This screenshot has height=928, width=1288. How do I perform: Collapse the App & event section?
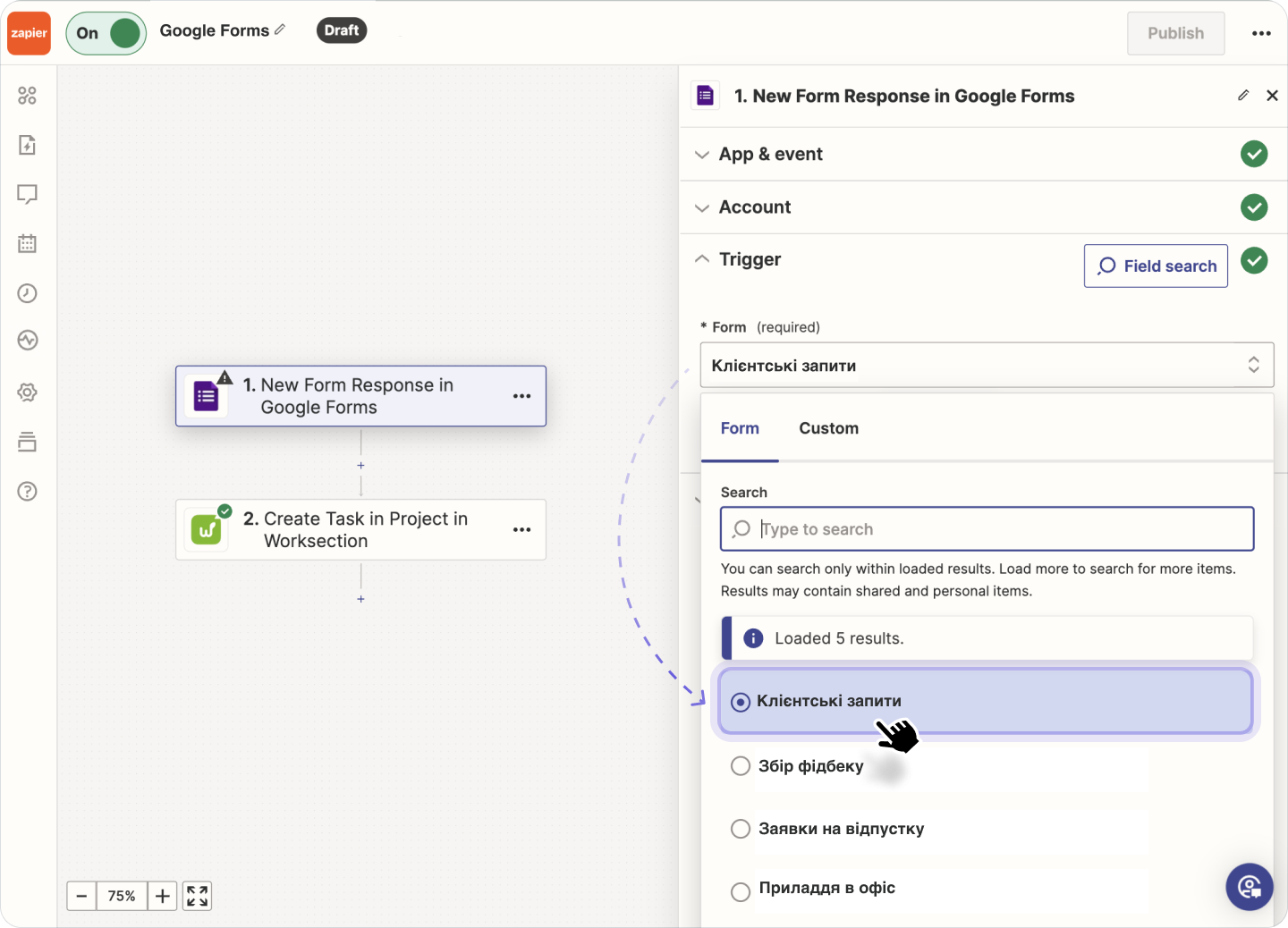pos(702,154)
